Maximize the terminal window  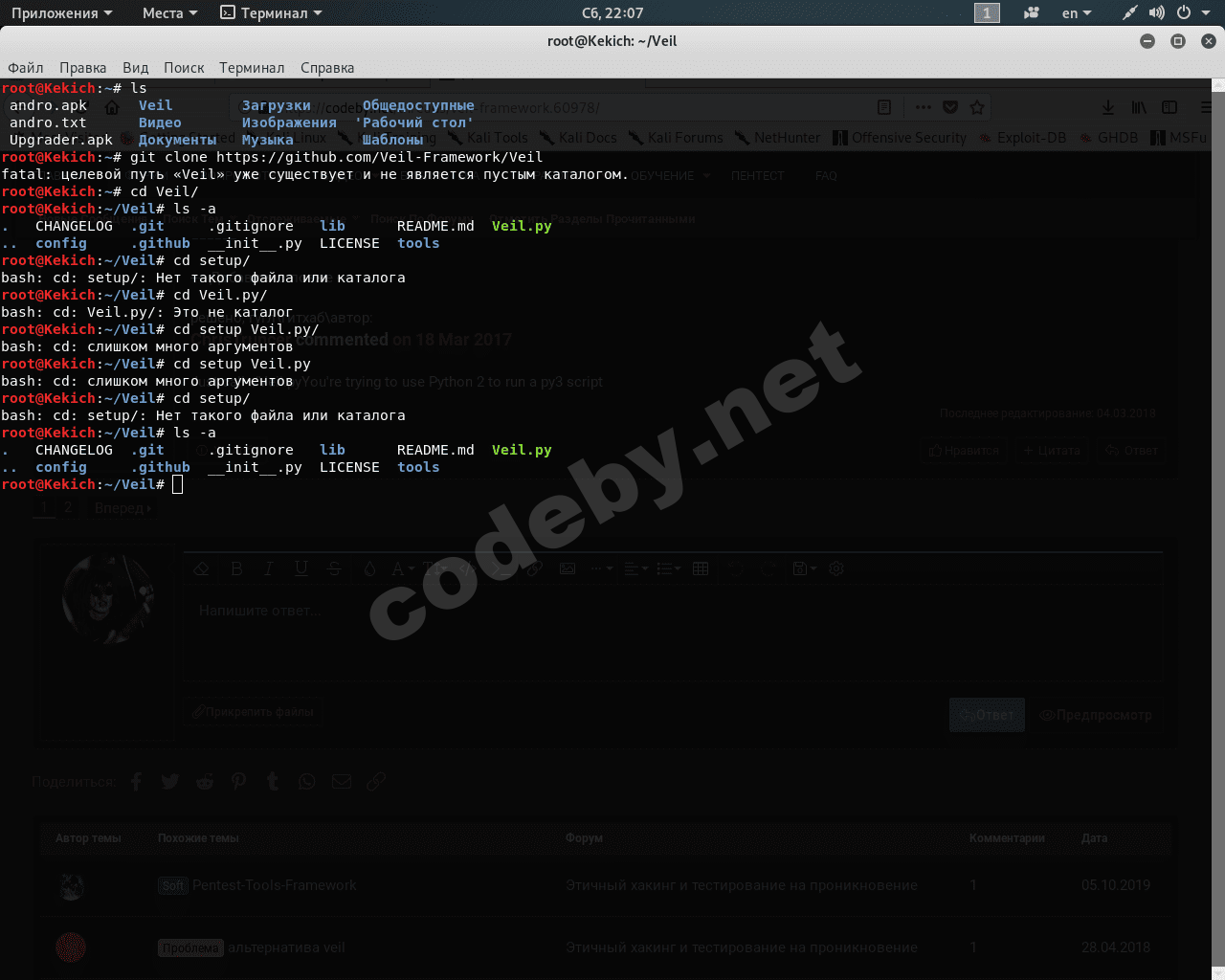tap(1178, 41)
